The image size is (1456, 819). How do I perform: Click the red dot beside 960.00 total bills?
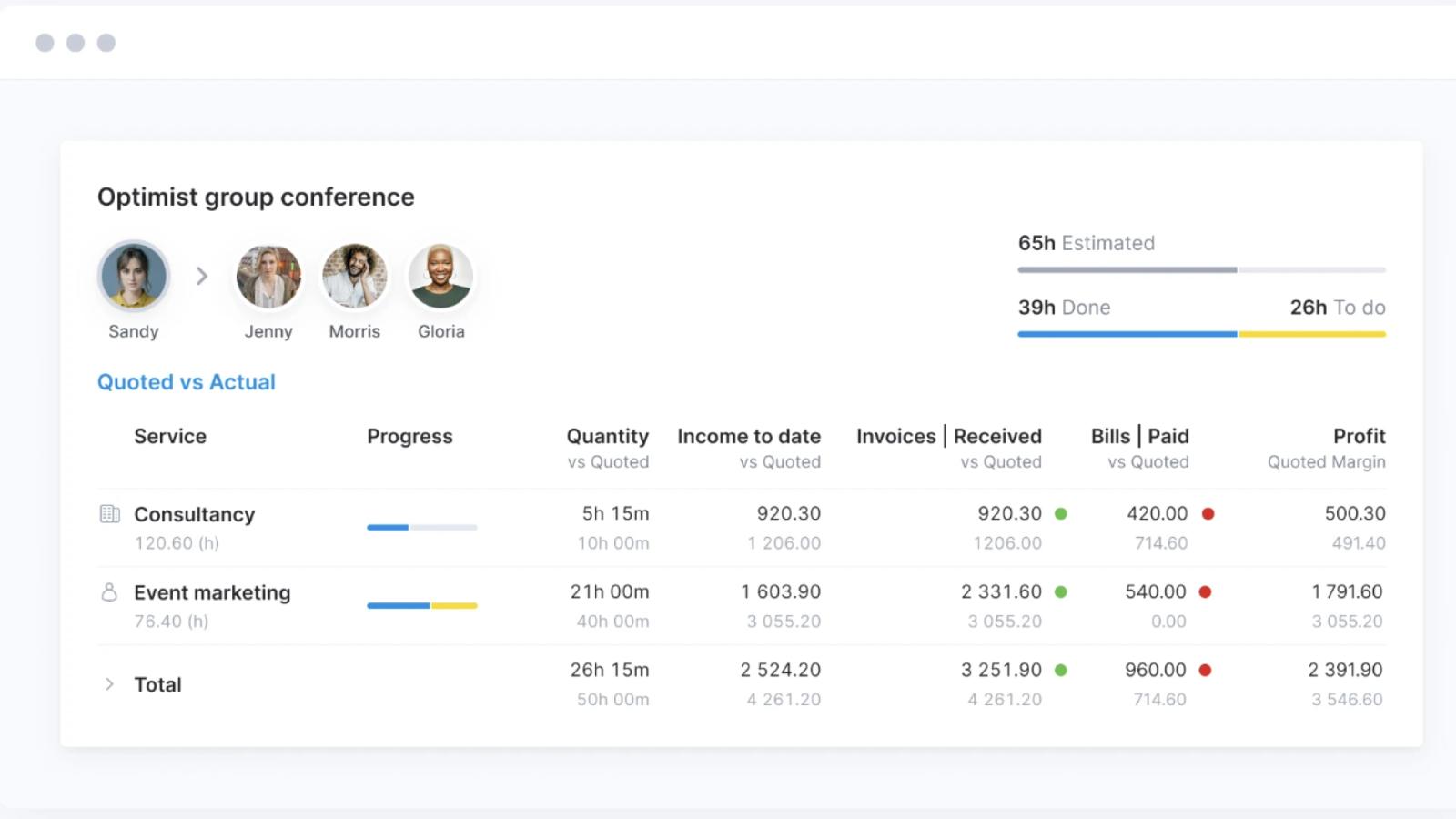pyautogui.click(x=1205, y=670)
